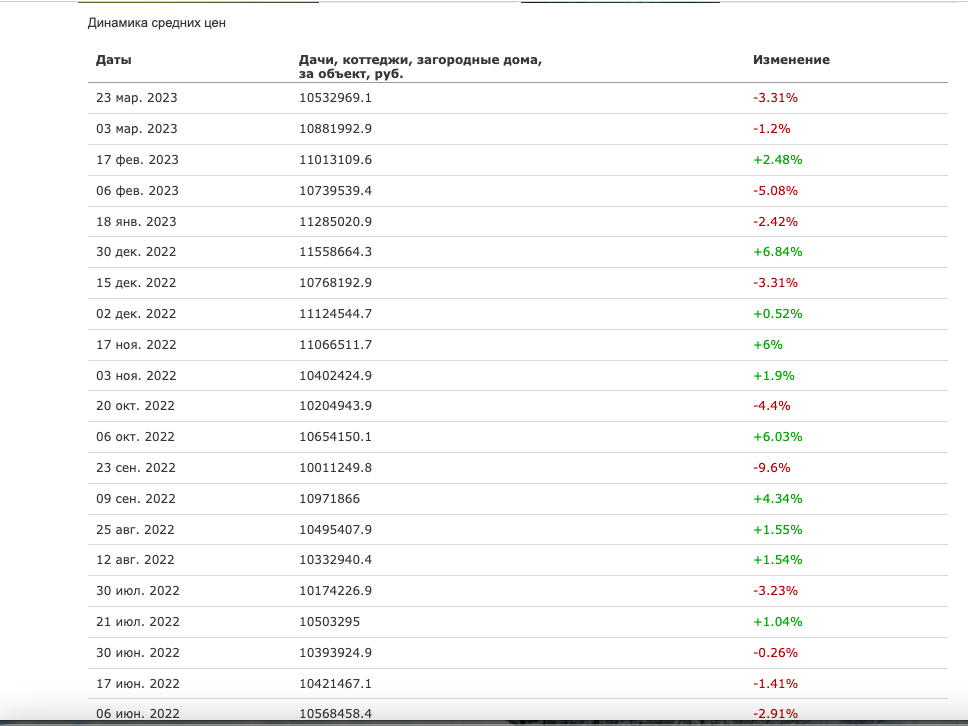Click the '+4.34%' change value

pyautogui.click(x=778, y=498)
